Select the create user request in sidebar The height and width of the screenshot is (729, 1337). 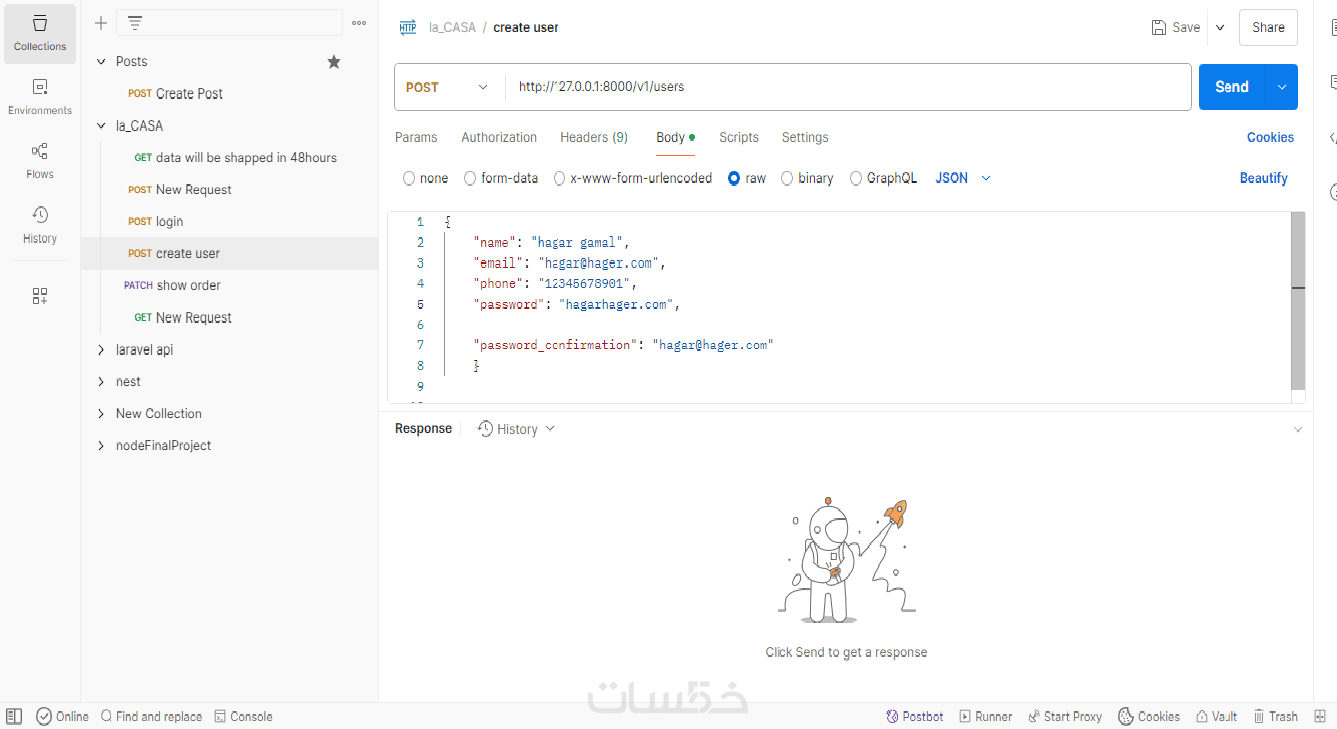(x=229, y=254)
